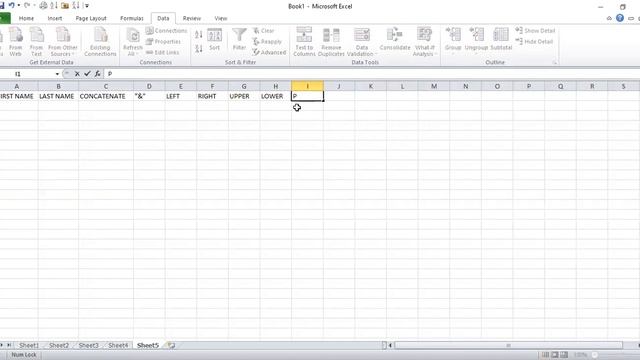Open the From Other Sources dropdown
This screenshot has width=640, height=360.
coord(62,42)
